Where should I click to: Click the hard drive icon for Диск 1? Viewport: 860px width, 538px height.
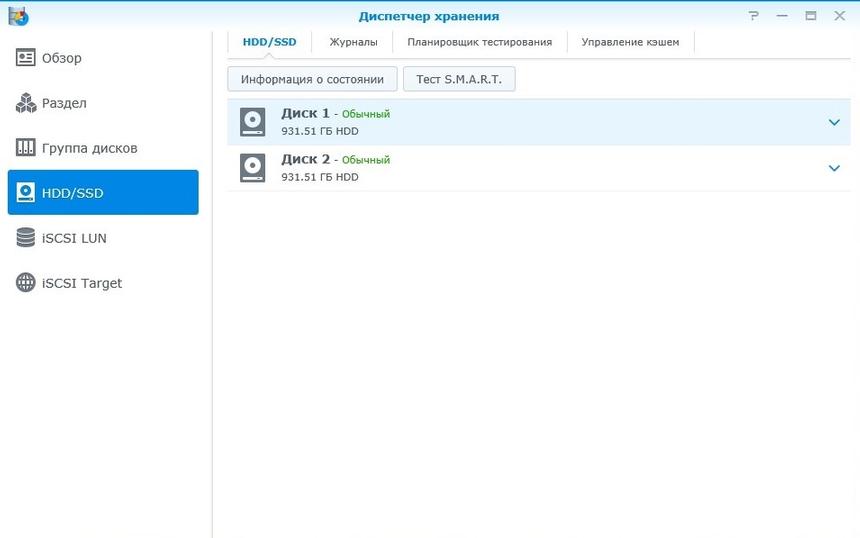pyautogui.click(x=253, y=122)
